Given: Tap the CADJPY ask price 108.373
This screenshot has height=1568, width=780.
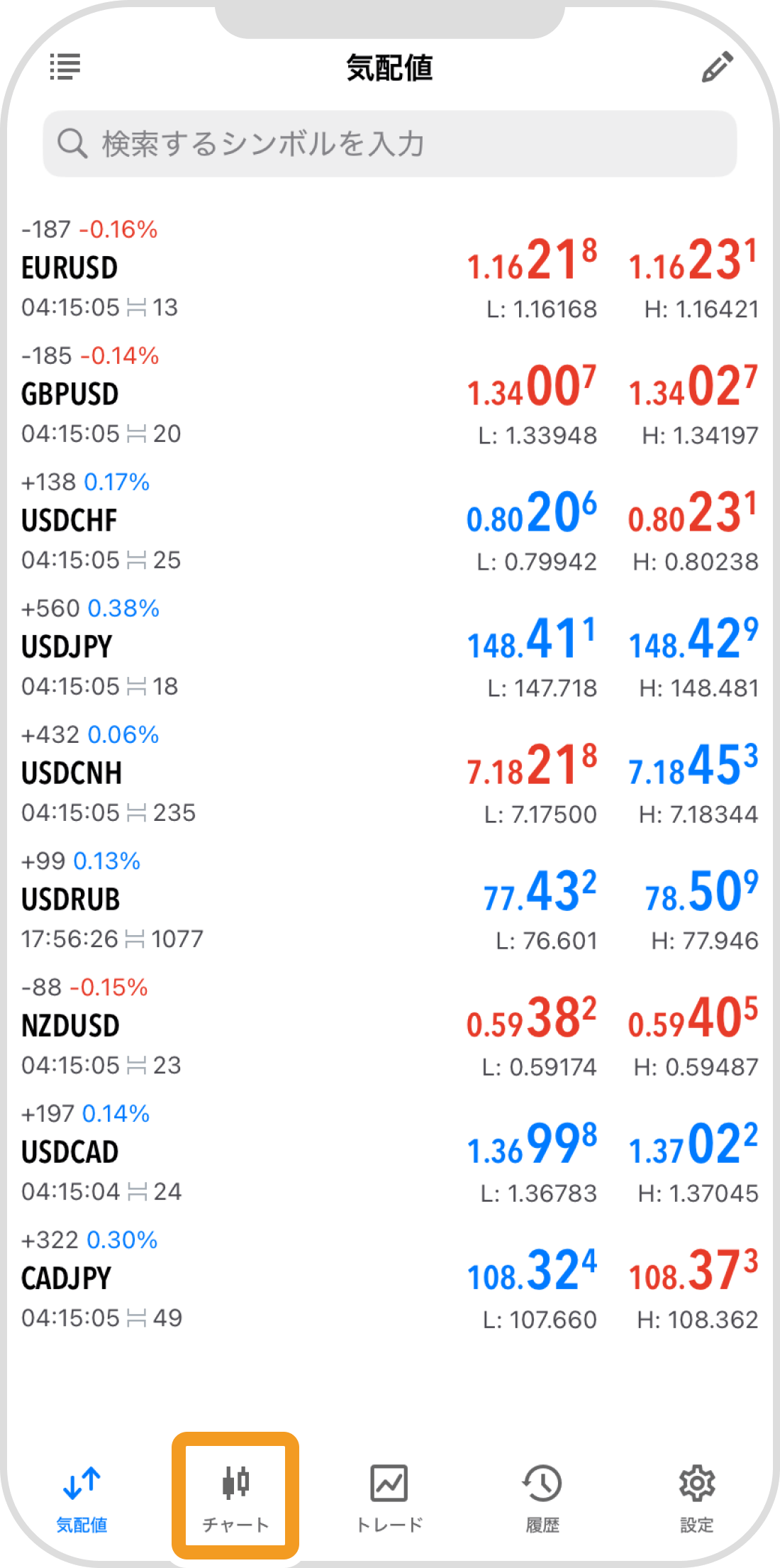Looking at the screenshot, I should point(693,1271).
